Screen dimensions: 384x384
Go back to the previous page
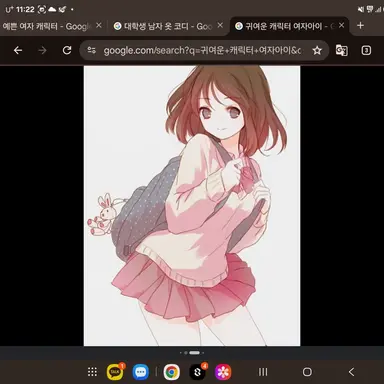[x=18, y=50]
